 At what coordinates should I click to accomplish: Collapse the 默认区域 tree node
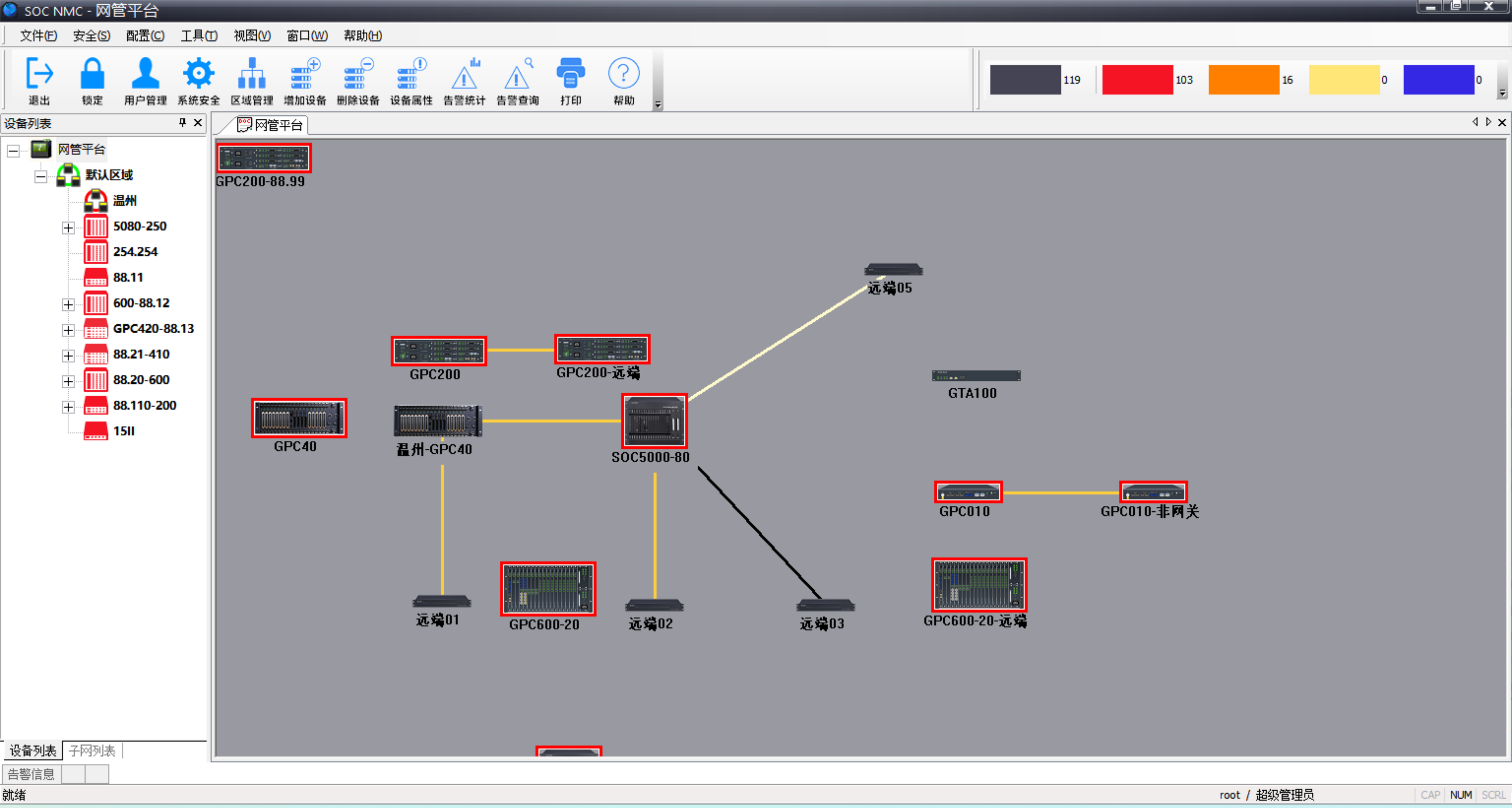[x=41, y=176]
